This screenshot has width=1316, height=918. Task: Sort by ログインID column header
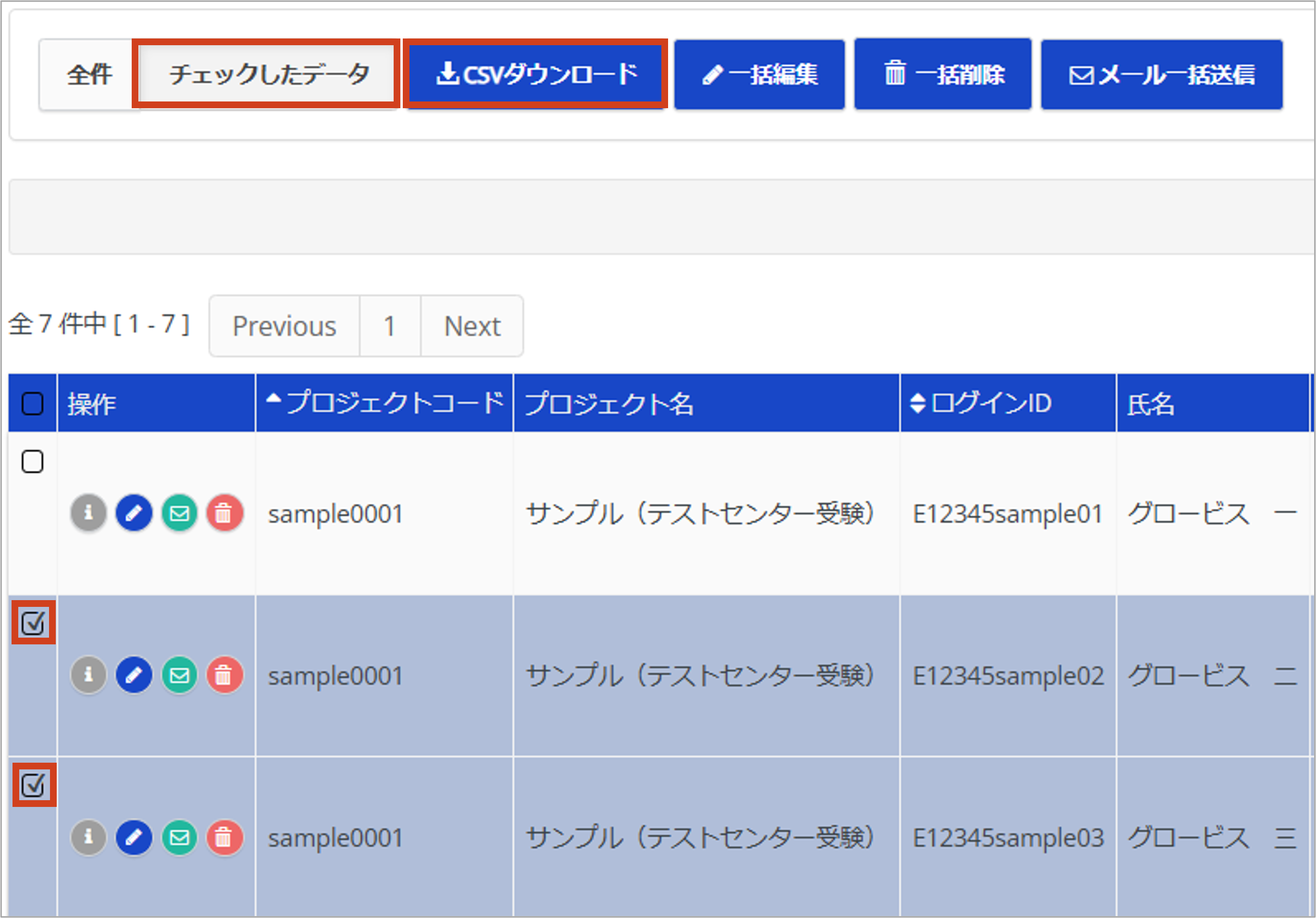1007,403
